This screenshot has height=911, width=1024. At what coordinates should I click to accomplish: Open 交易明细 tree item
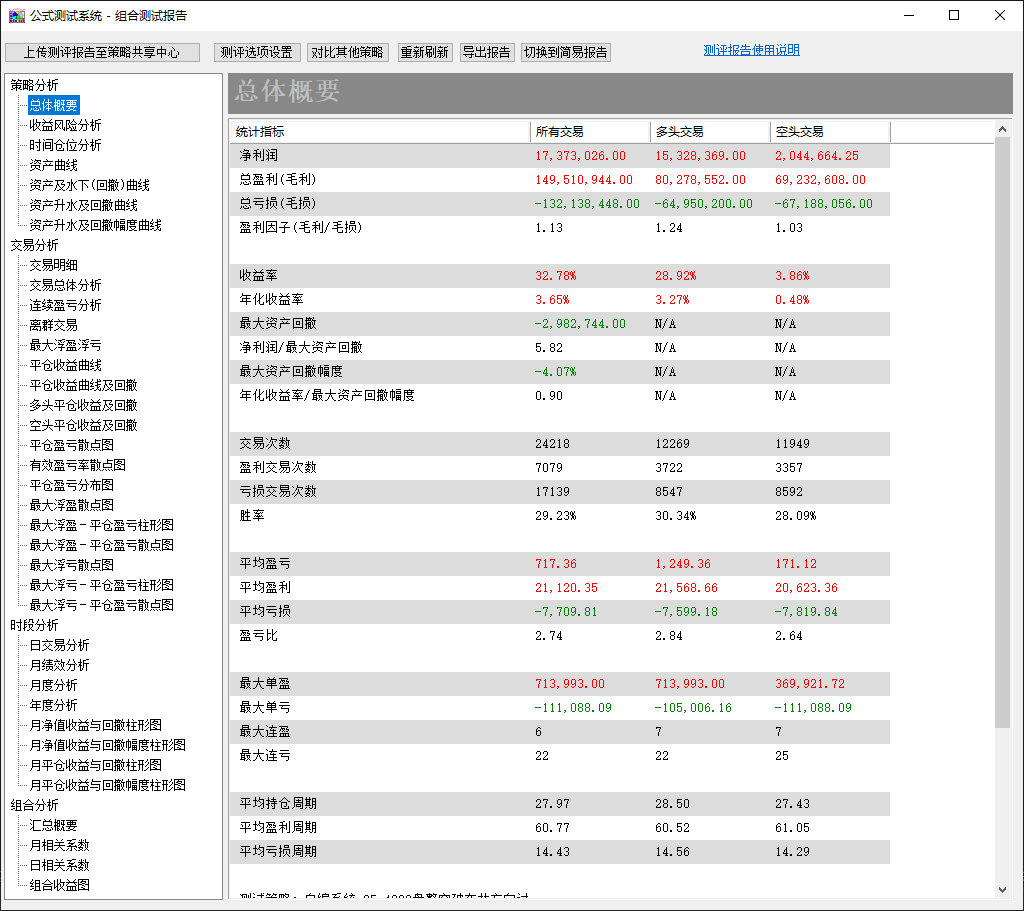54,265
